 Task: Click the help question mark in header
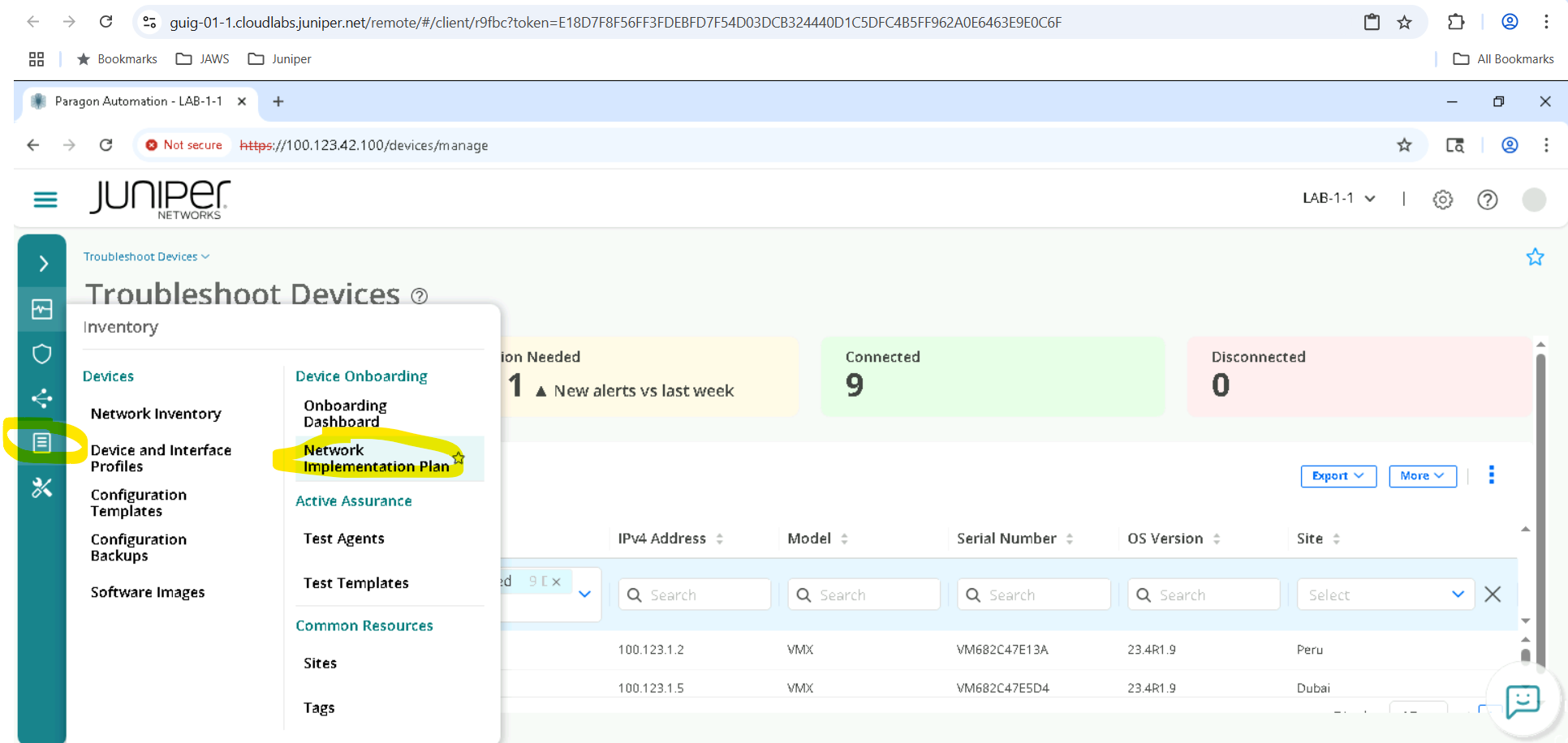click(x=1487, y=200)
